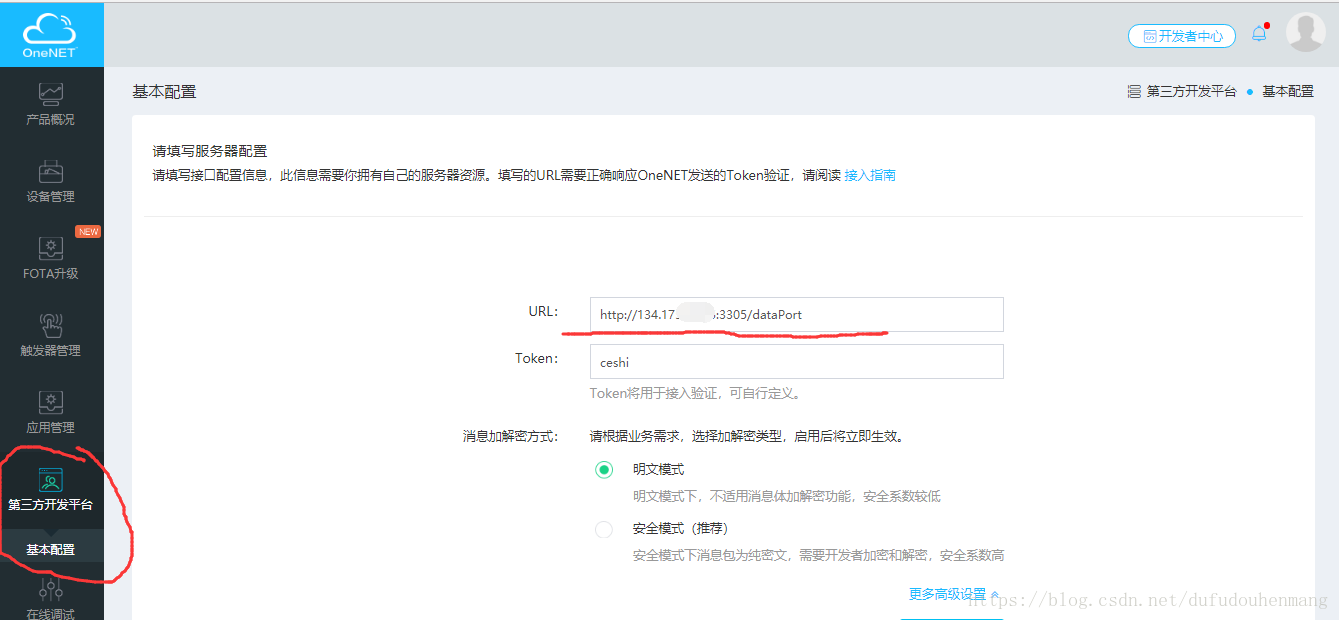Click the OneNET cloud logo

point(50,34)
